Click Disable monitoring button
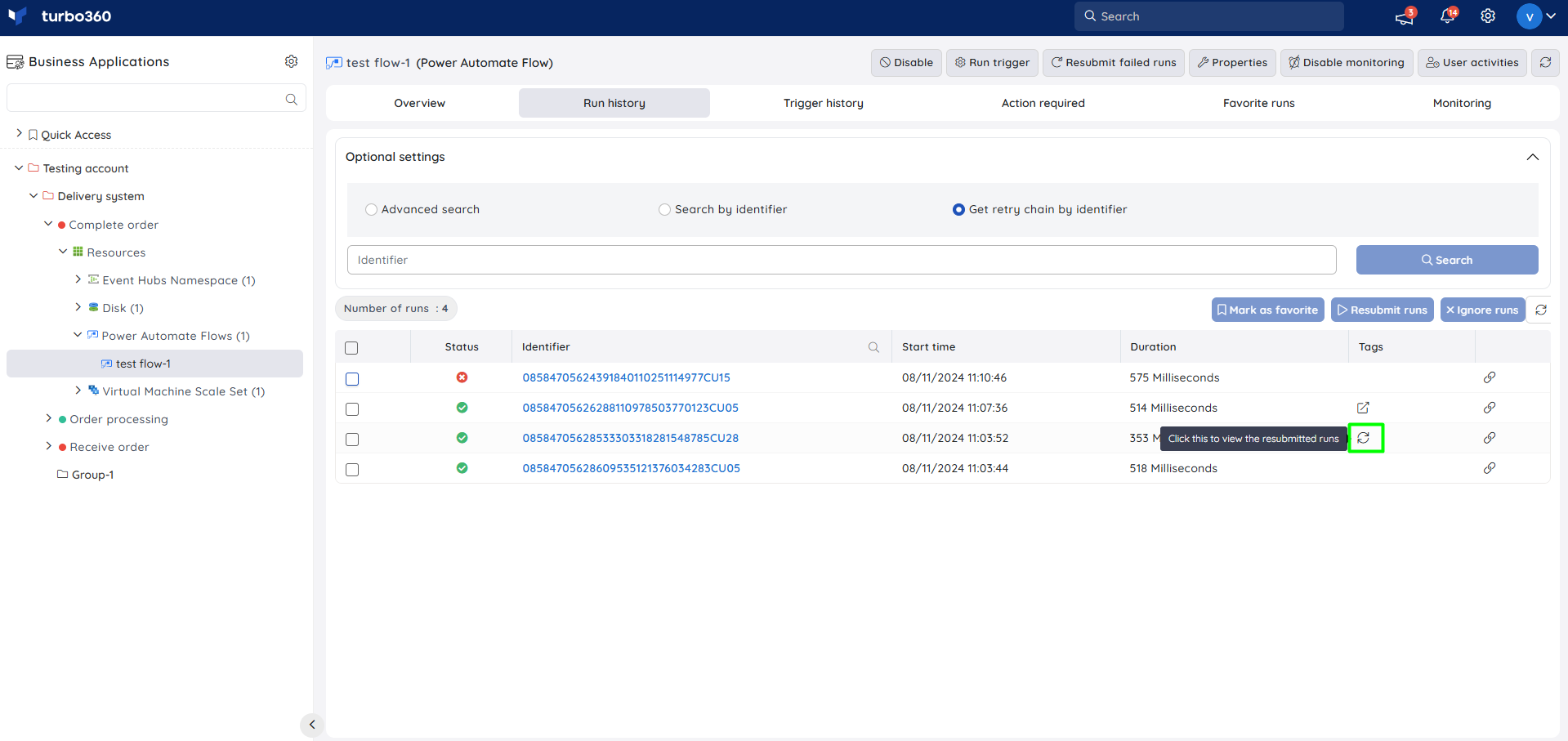This screenshot has width=1568, height=741. pyautogui.click(x=1347, y=63)
